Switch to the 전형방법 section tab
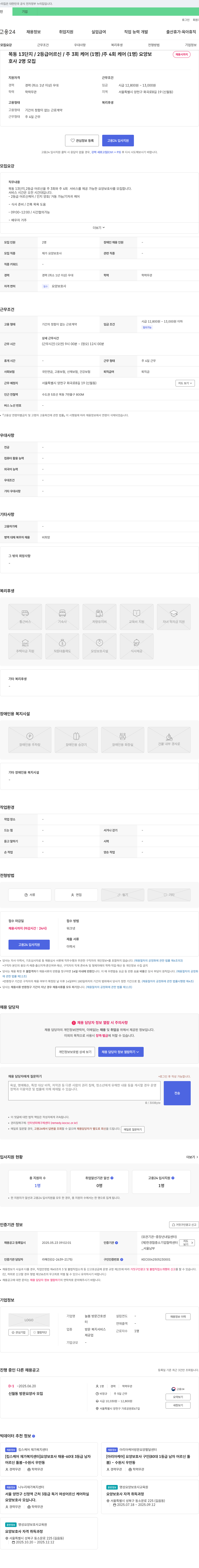The height and width of the screenshot is (1568, 199). point(154,45)
